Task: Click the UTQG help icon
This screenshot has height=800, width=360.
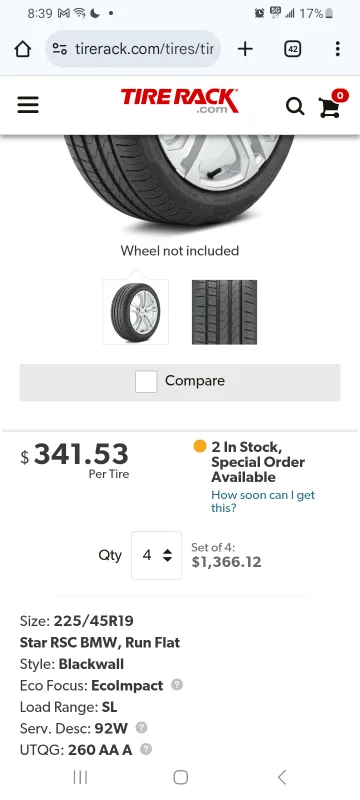Action: 146,749
